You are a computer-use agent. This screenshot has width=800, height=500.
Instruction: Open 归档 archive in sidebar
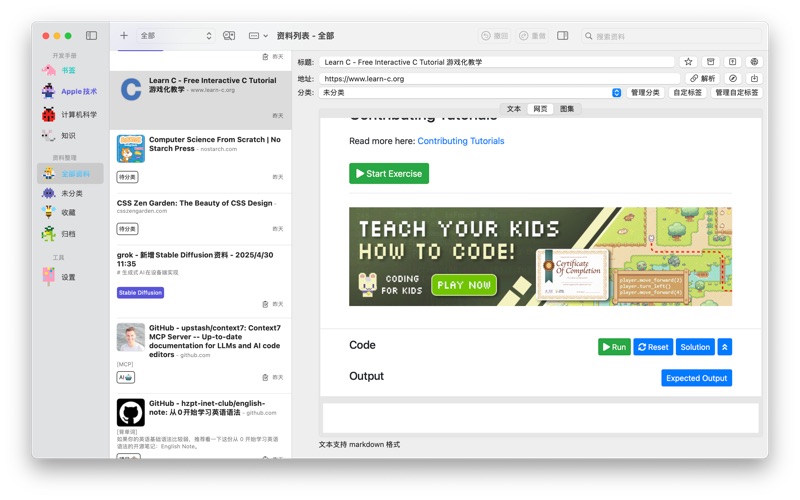(68, 234)
